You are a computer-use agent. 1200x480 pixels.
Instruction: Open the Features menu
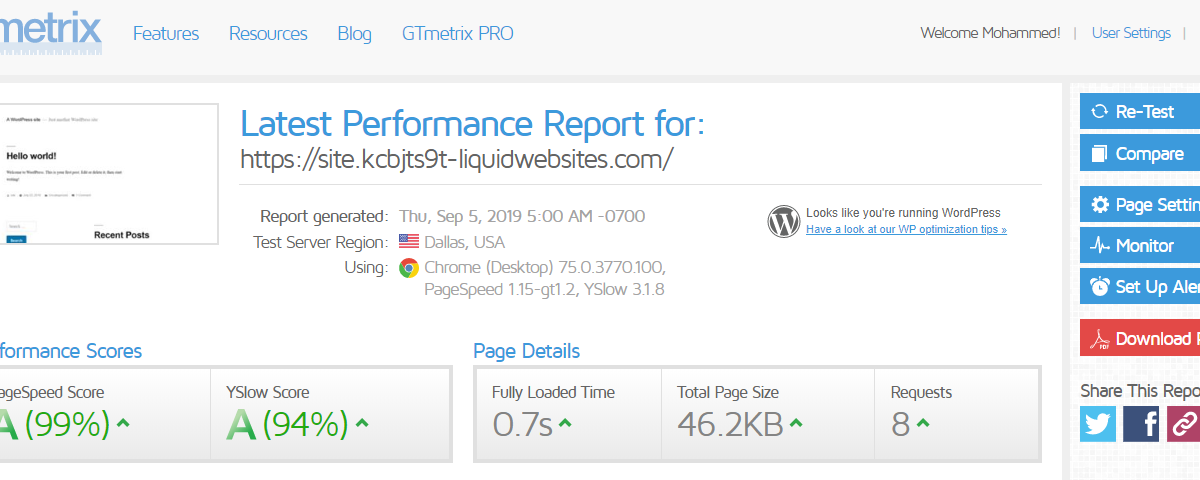coord(166,33)
